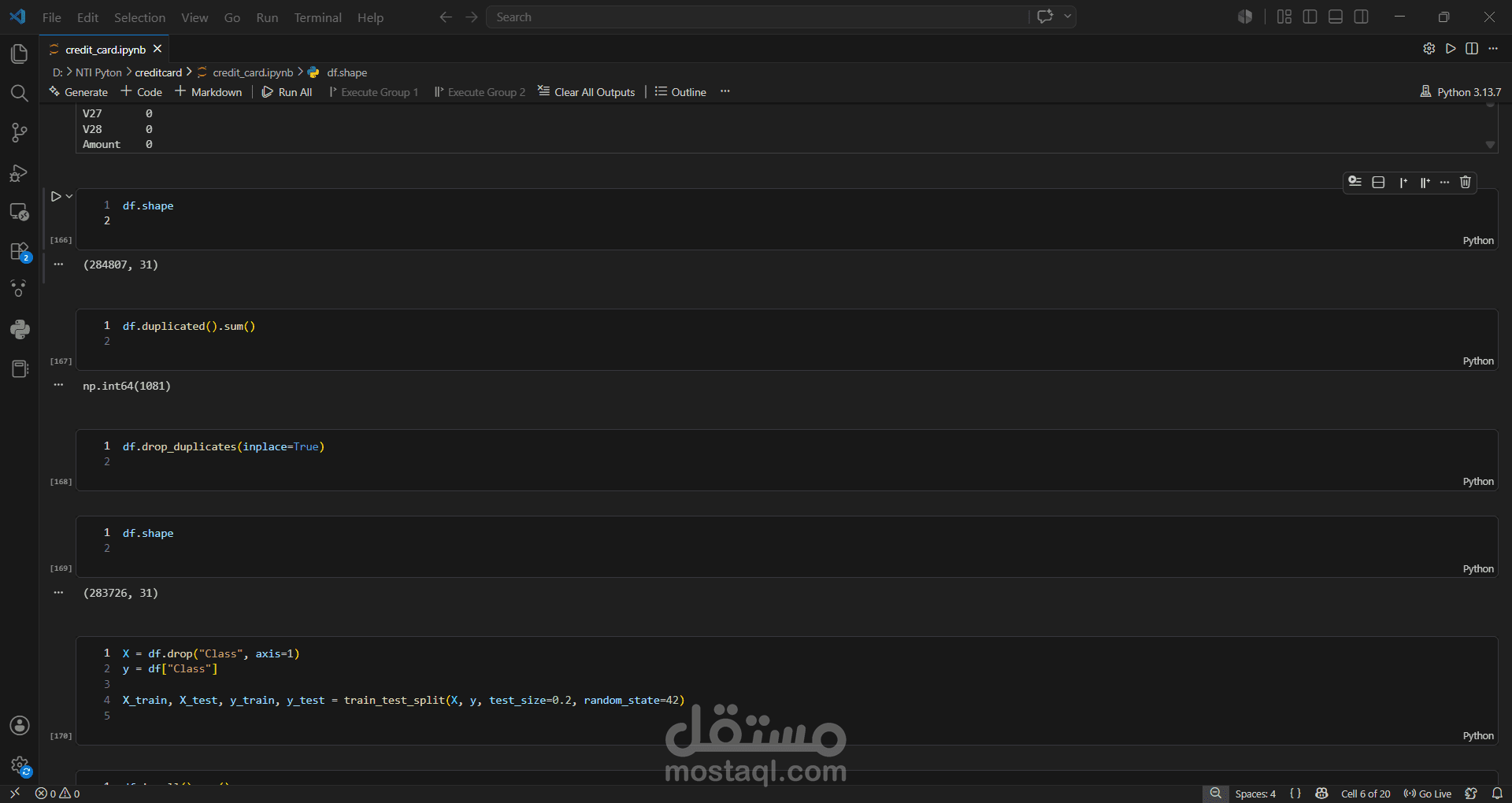Open the Source Control view
This screenshot has width=1512, height=803.
point(20,132)
